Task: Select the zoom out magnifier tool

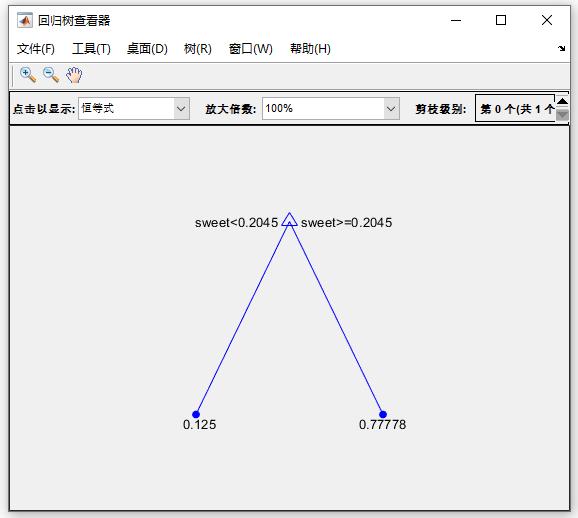Action: (51, 75)
